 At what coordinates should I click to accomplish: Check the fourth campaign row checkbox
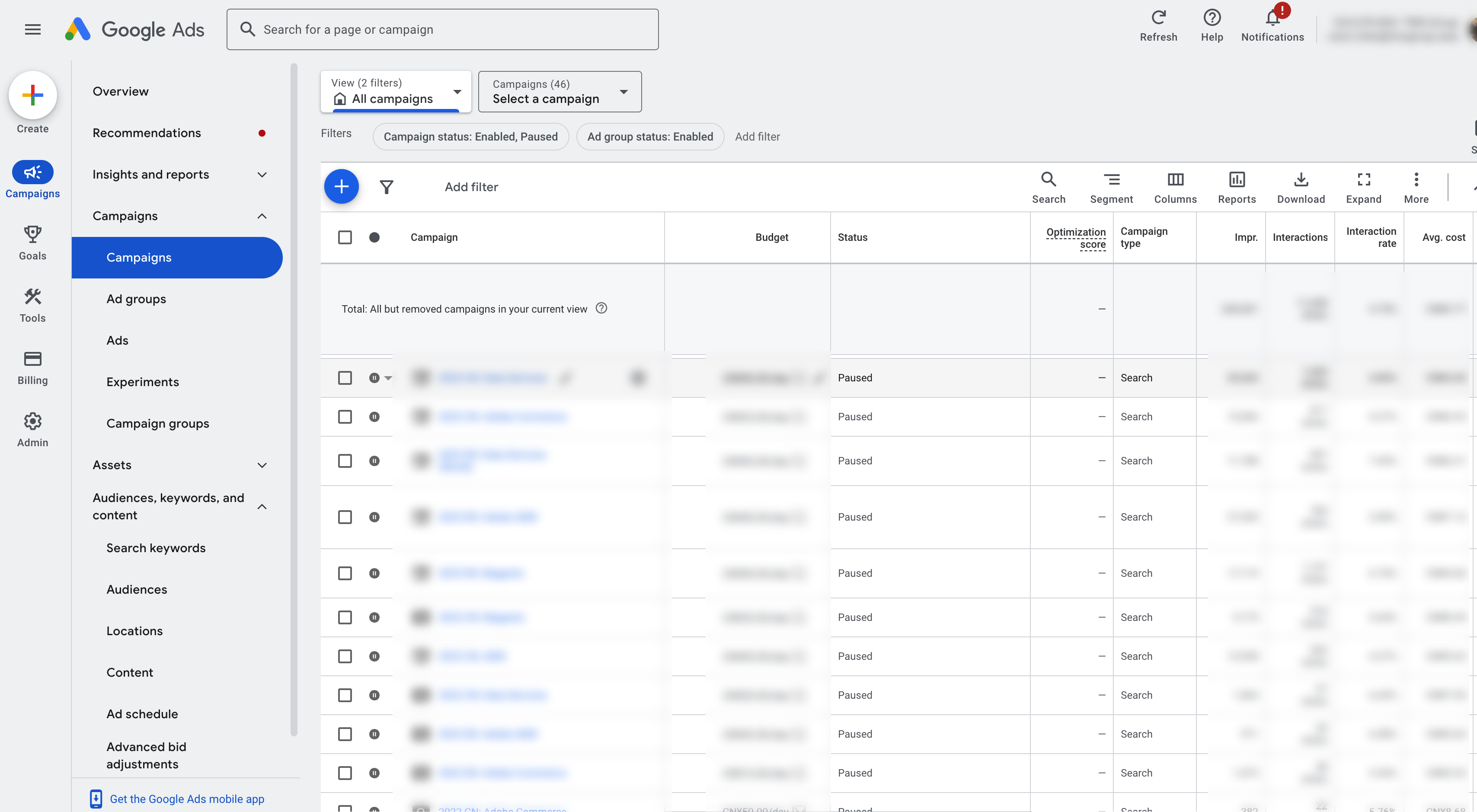click(x=345, y=517)
